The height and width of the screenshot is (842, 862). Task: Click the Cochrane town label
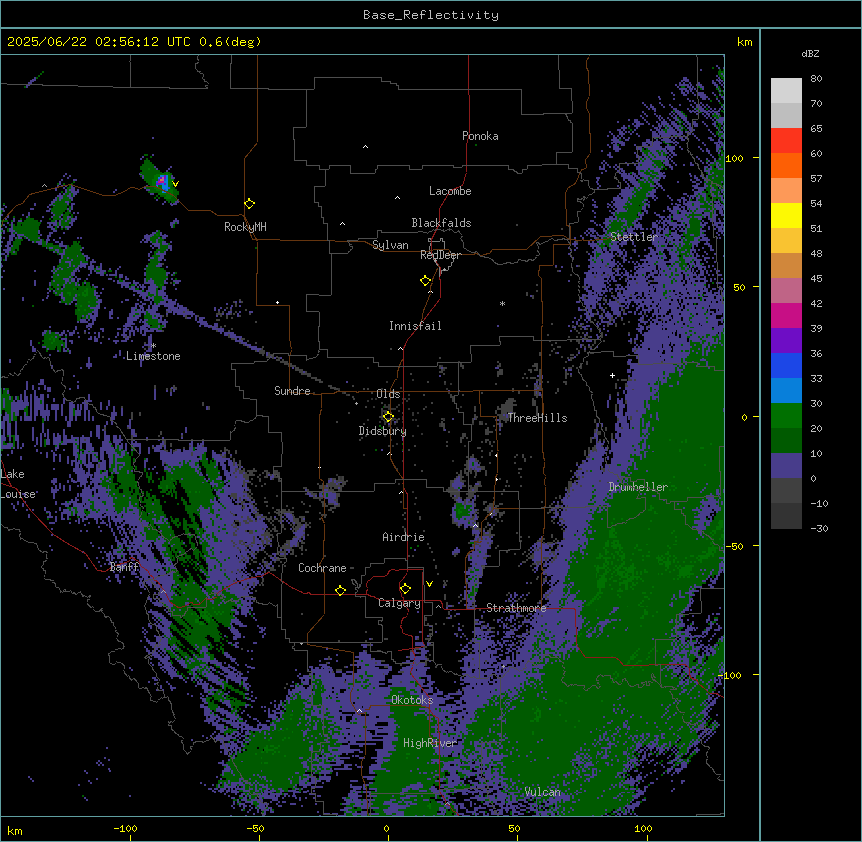[322, 568]
